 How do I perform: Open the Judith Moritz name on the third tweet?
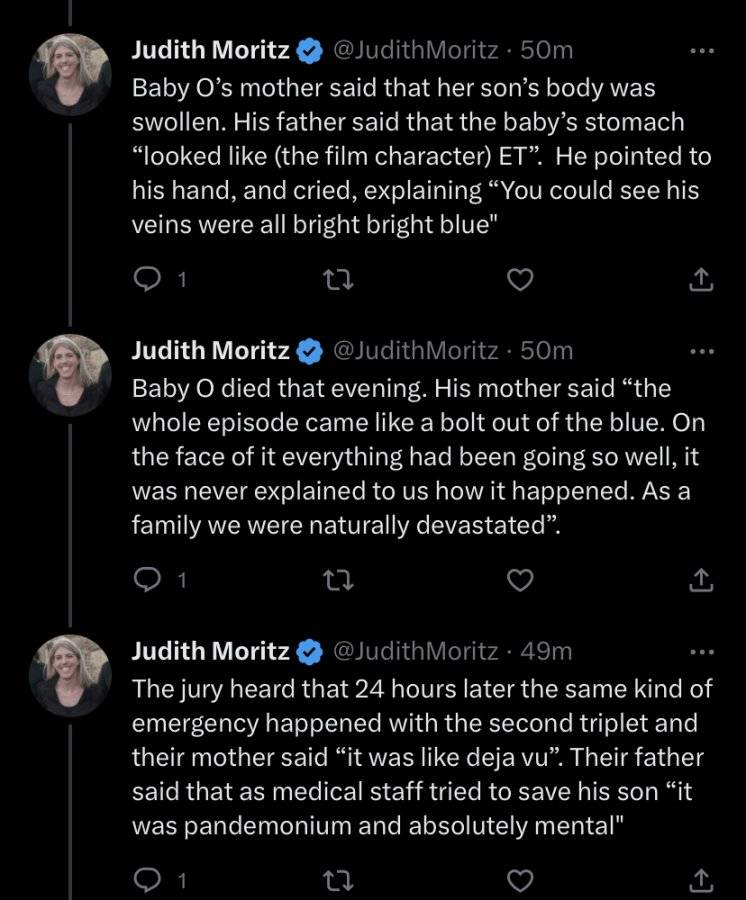[x=211, y=651]
